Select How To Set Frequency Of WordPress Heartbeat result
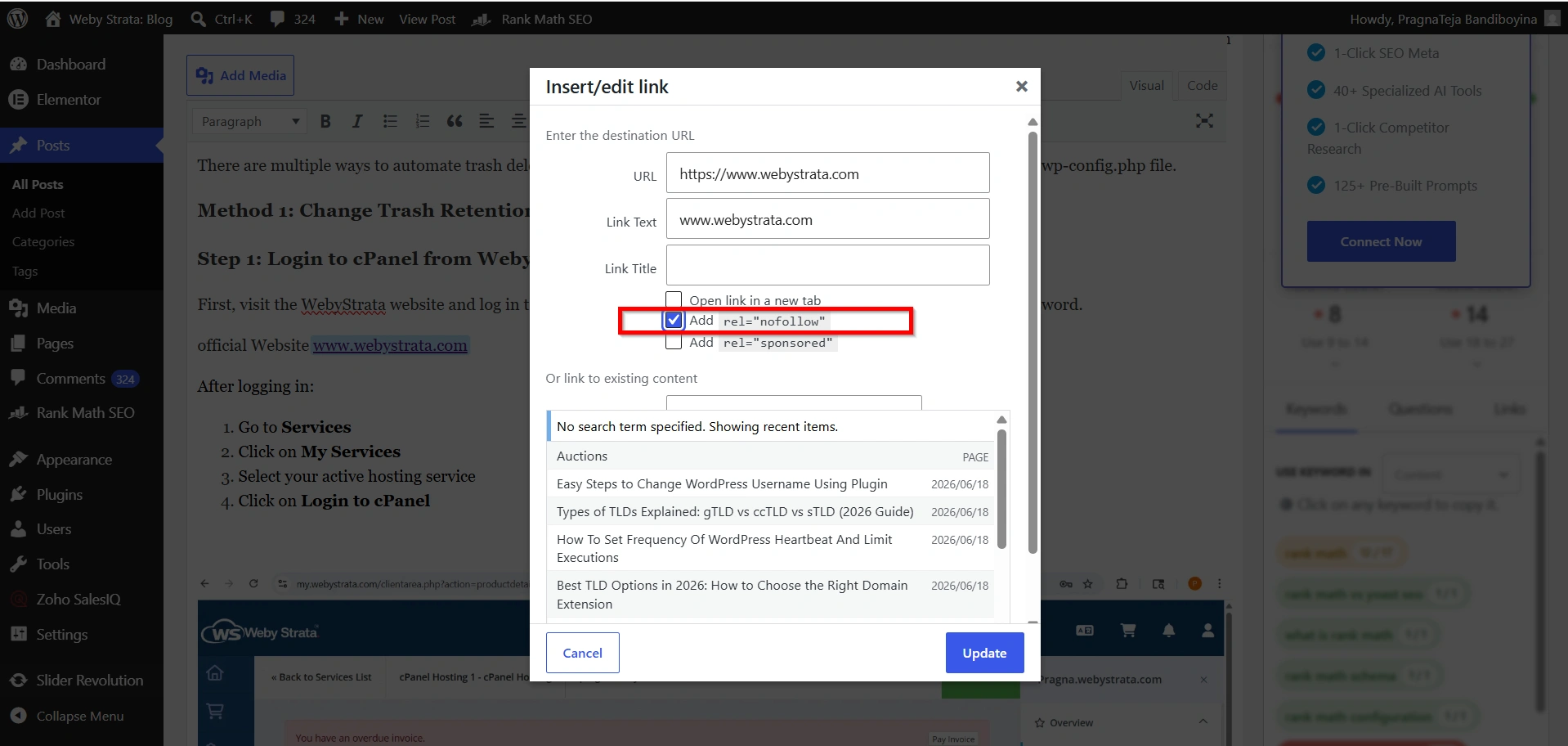The width and height of the screenshot is (1568, 746). [x=771, y=548]
